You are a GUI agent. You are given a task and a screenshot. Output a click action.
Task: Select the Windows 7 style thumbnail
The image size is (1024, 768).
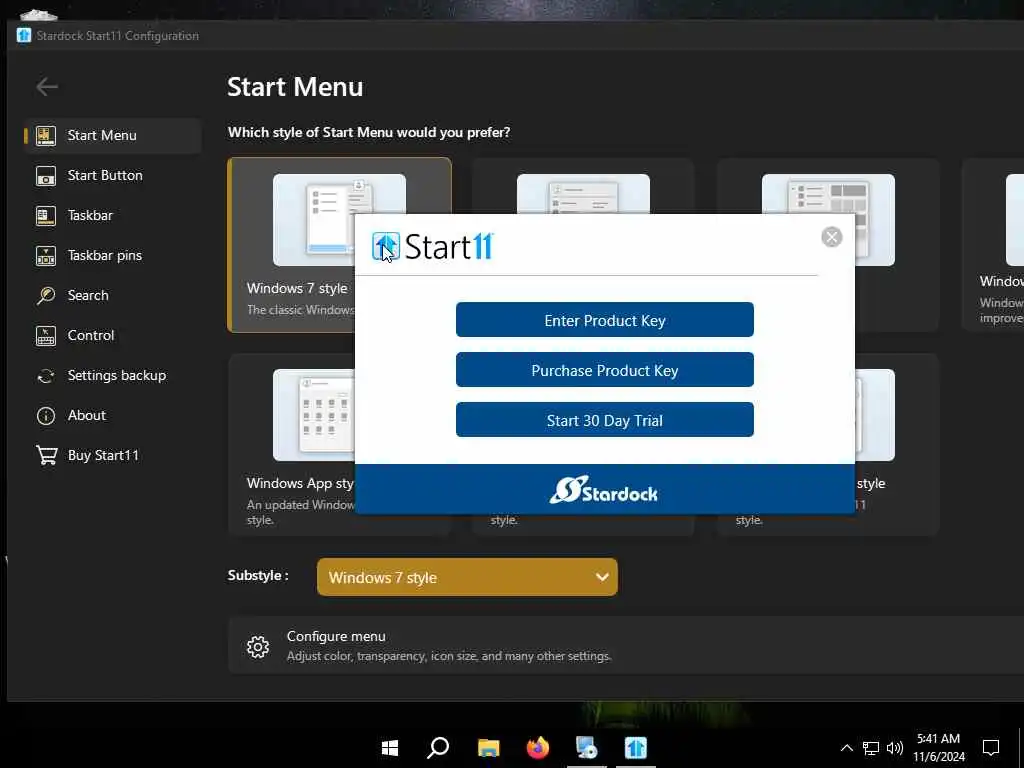point(339,219)
